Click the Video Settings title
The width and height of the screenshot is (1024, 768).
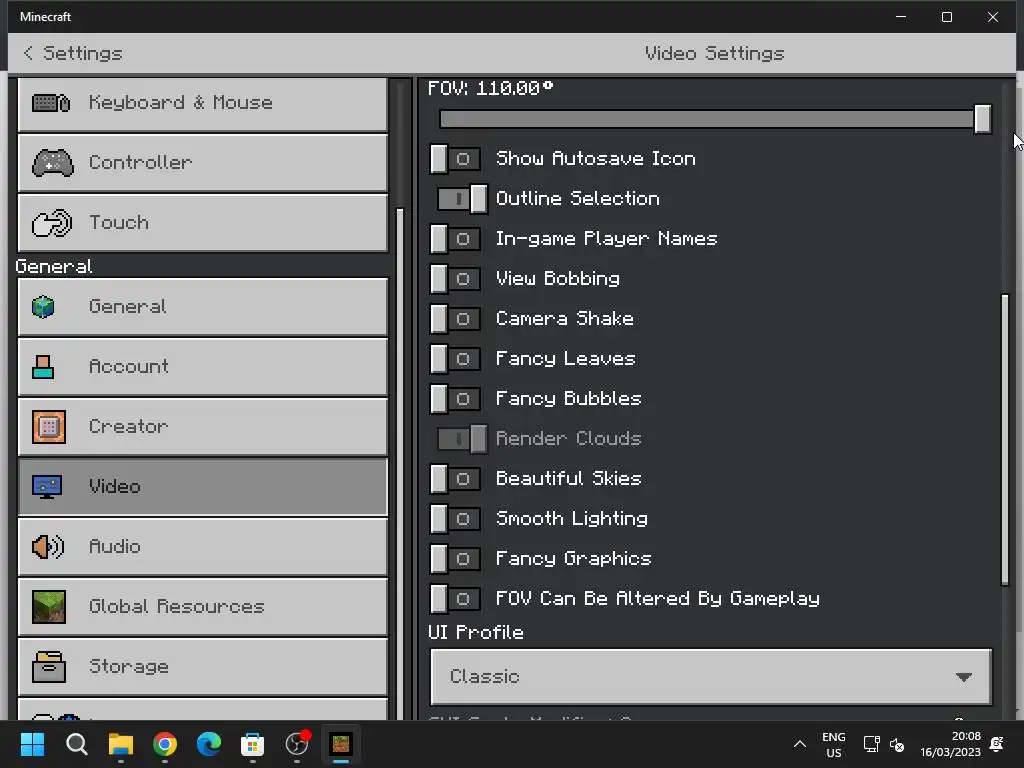[714, 53]
